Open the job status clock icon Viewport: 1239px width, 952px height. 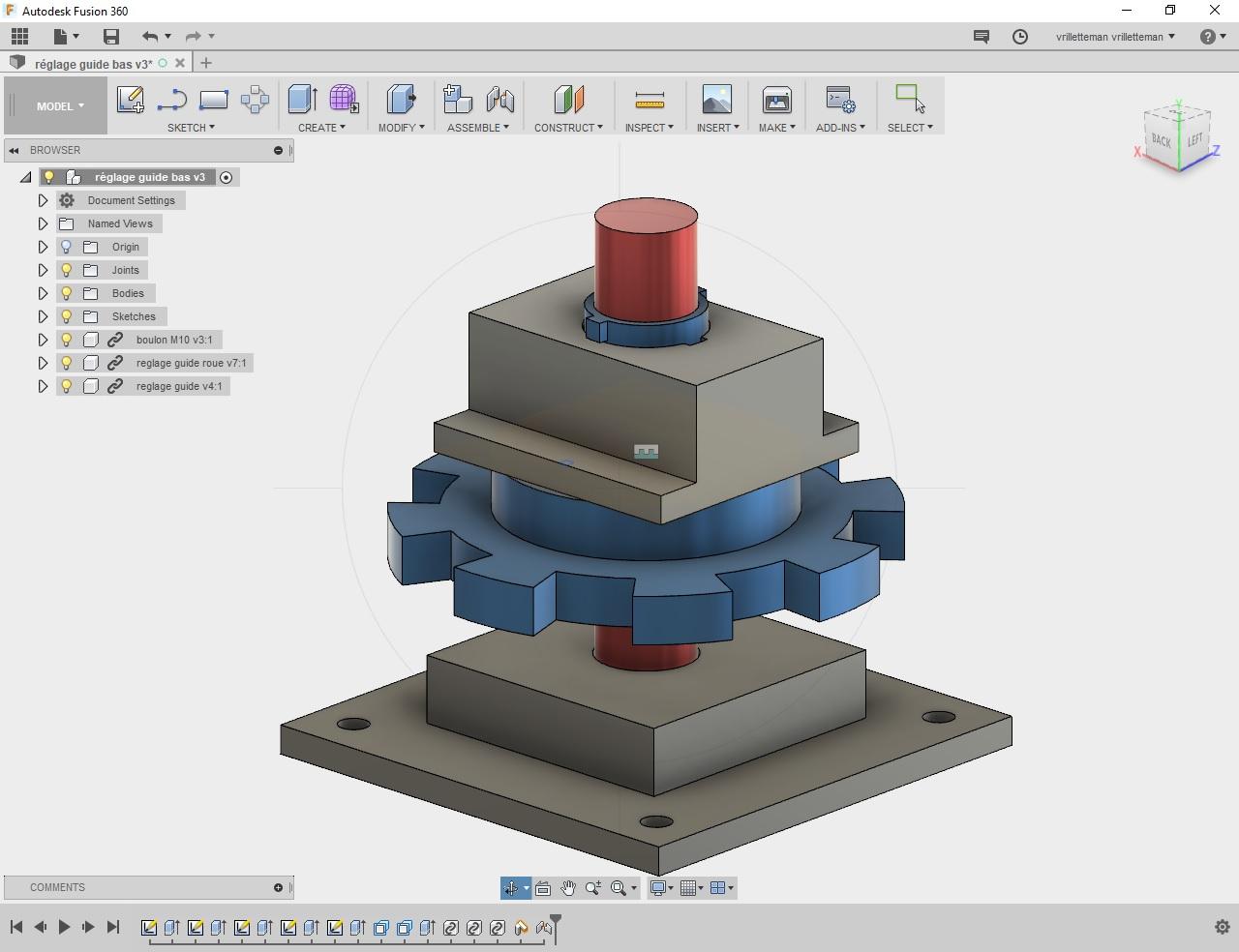[x=1020, y=37]
